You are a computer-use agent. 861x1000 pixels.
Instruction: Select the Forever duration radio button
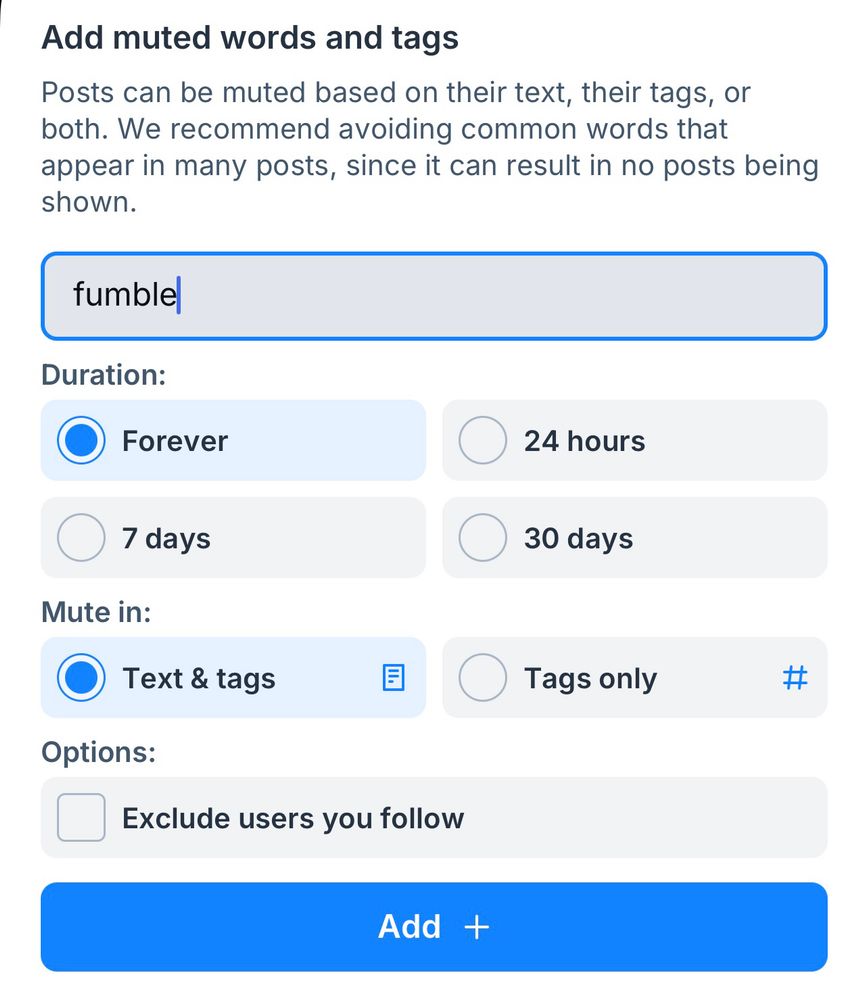[81, 441]
